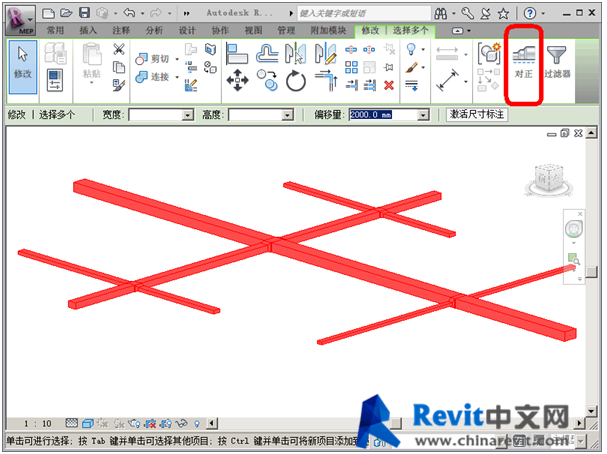Click the 对正 justify button
The width and height of the screenshot is (607, 454).
[x=524, y=63]
